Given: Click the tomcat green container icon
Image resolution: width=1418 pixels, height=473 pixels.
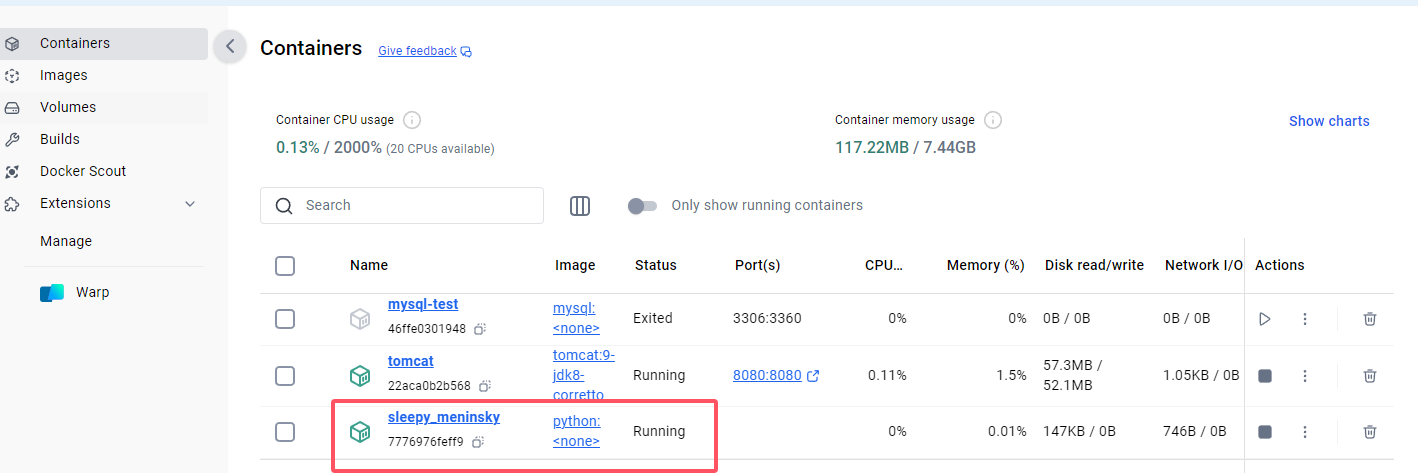Looking at the screenshot, I should click(359, 376).
